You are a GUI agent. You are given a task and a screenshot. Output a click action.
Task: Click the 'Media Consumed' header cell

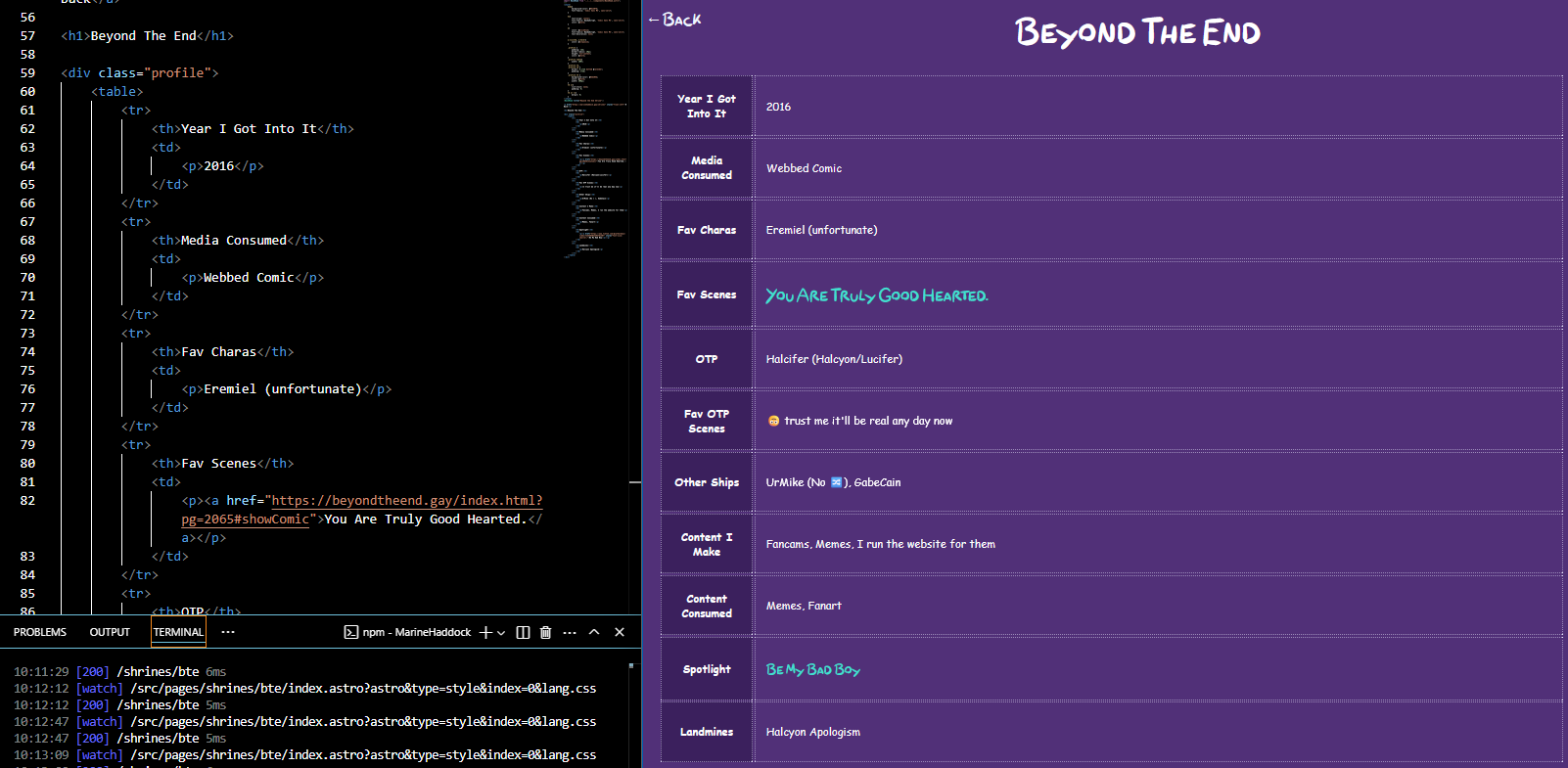click(x=707, y=167)
